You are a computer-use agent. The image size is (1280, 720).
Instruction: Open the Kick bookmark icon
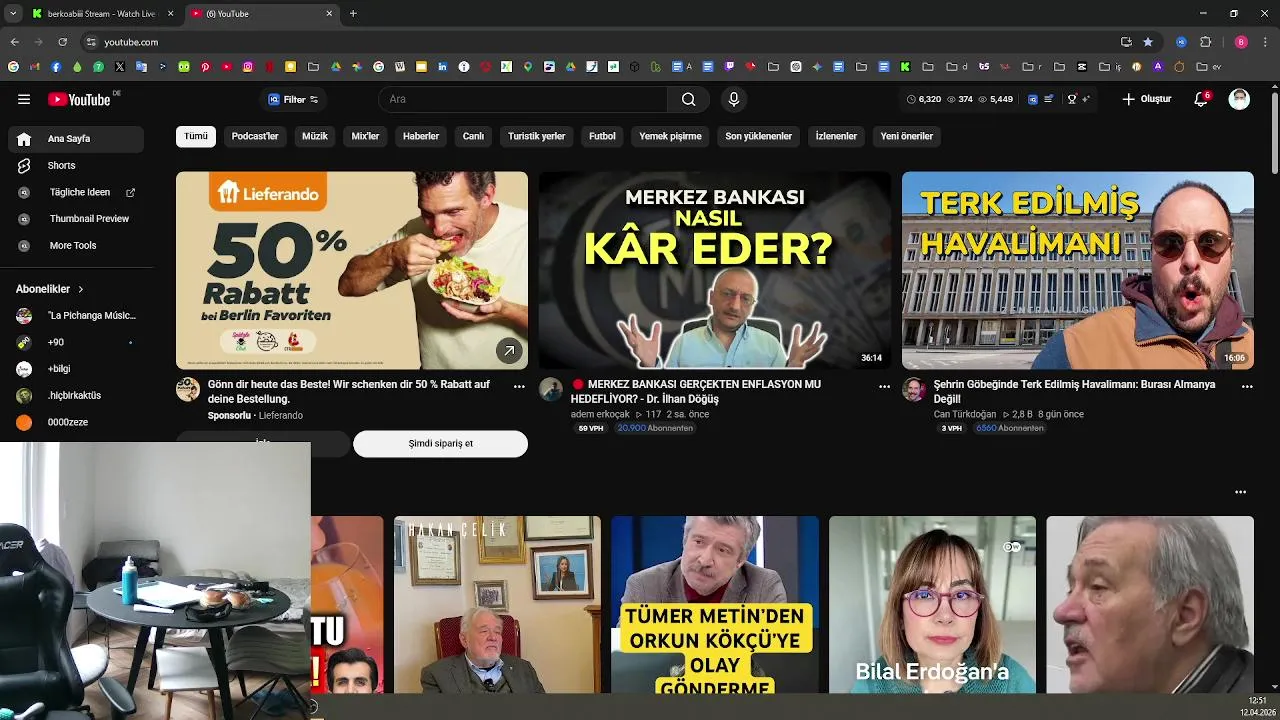click(905, 67)
